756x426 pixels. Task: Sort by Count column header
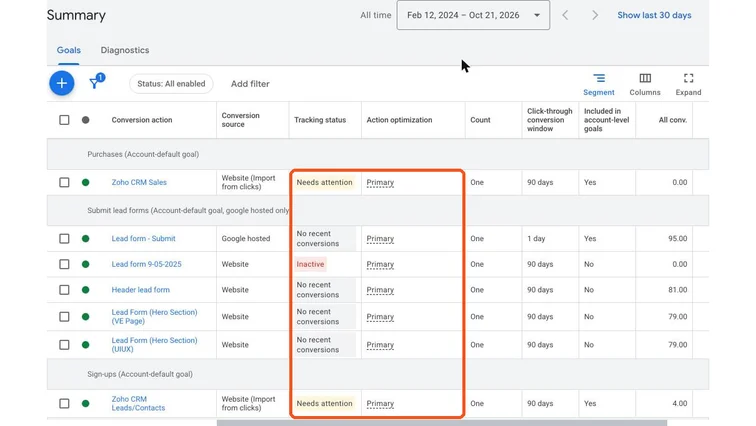click(480, 120)
